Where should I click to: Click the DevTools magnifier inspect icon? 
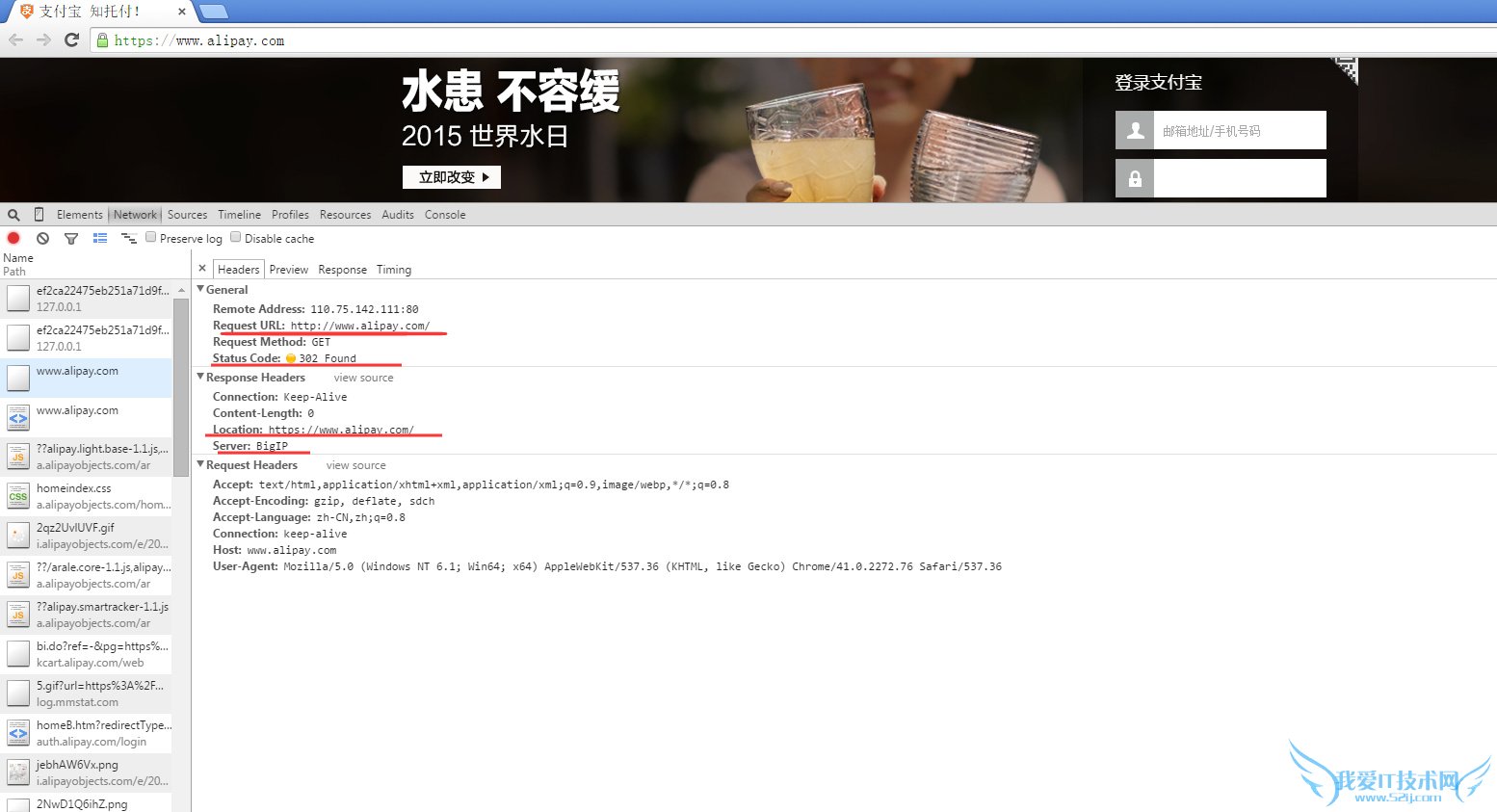point(13,215)
